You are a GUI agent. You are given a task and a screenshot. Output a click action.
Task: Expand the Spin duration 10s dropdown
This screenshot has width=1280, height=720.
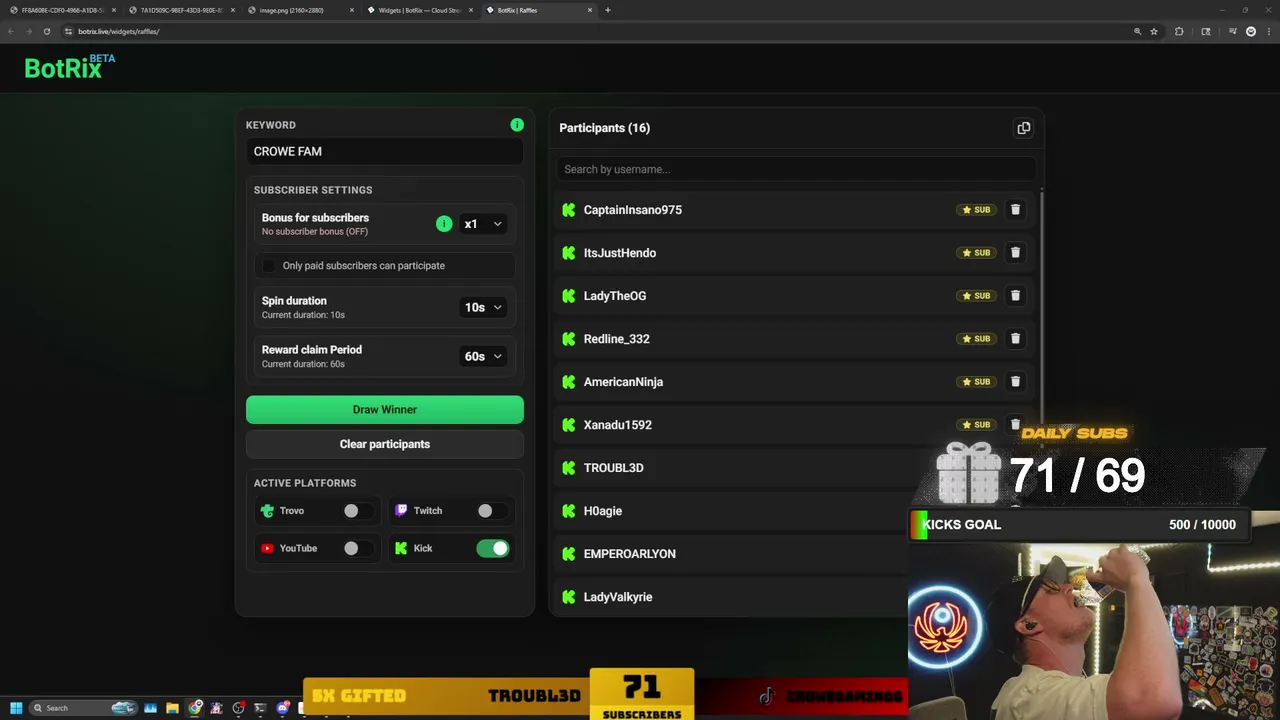(x=483, y=307)
